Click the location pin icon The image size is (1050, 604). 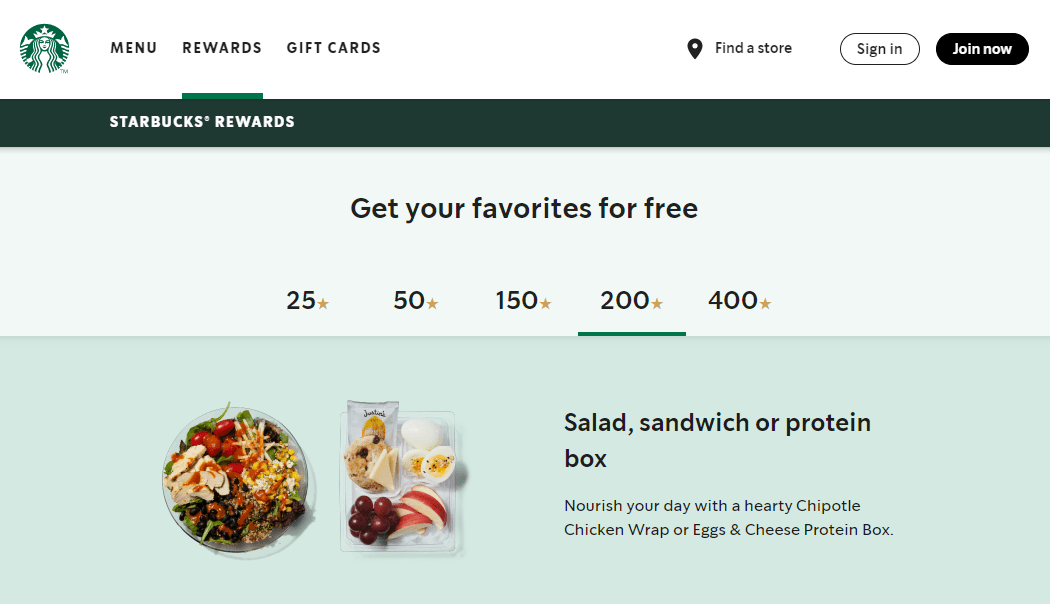pyautogui.click(x=695, y=48)
